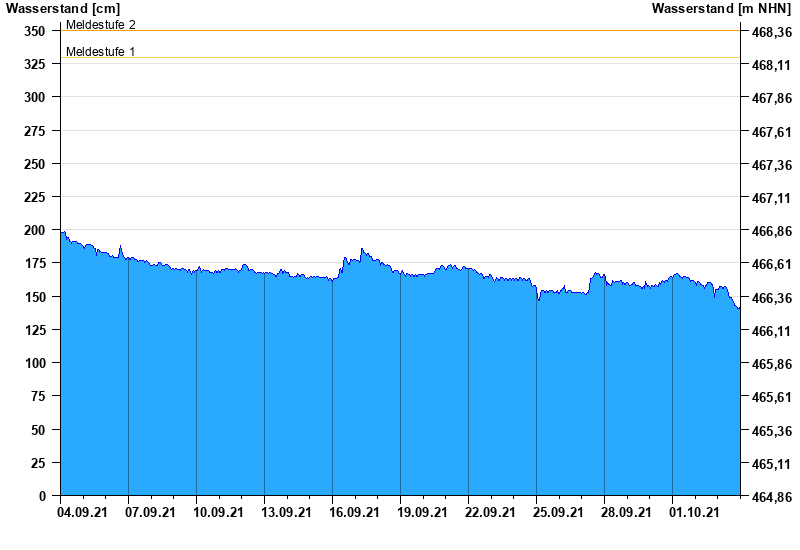Click the 125 cm axis value
This screenshot has height=550, width=800.
[x=35, y=330]
